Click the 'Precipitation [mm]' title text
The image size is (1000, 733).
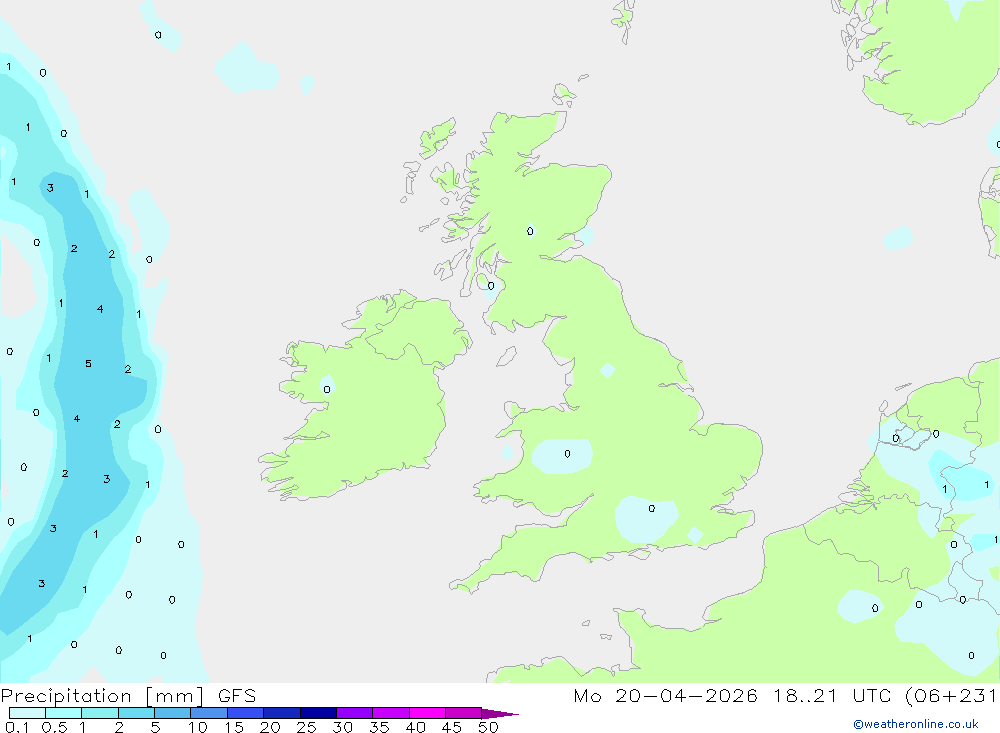[x=102, y=696]
